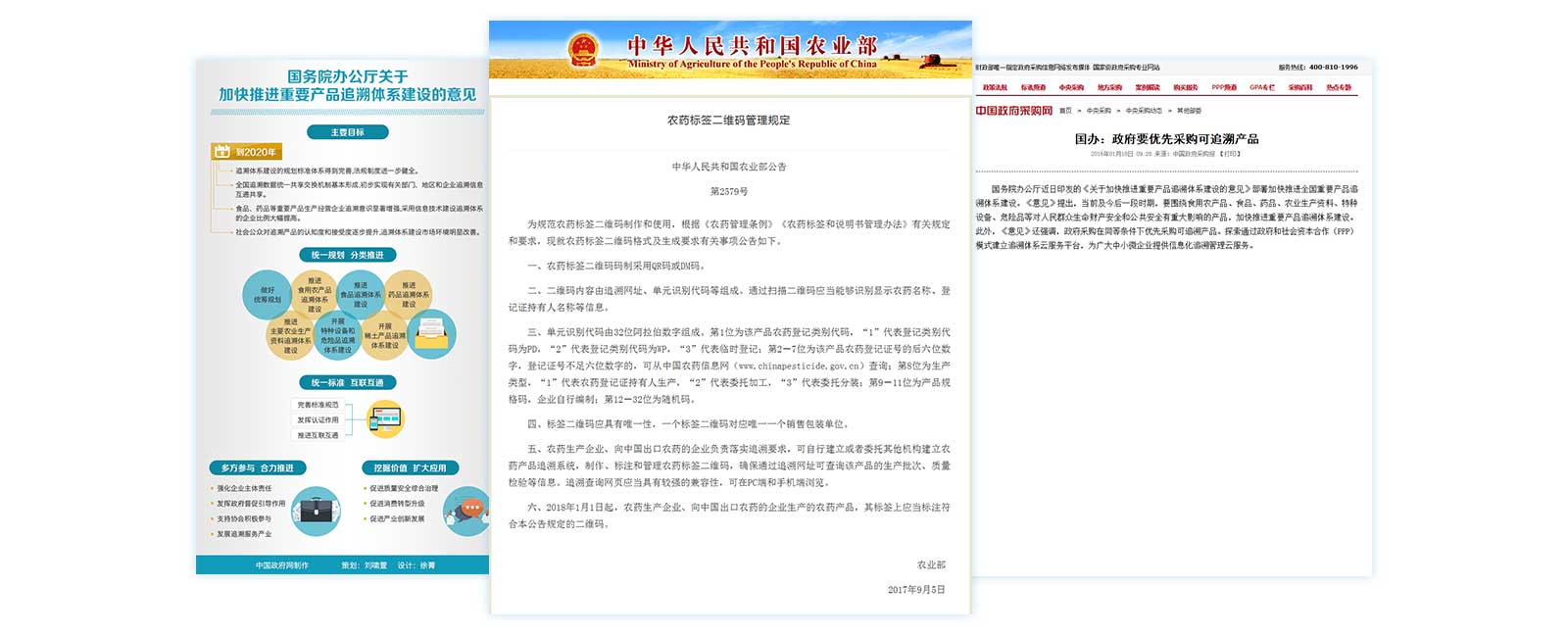Screen dimensions: 1568x637
Task: Click the 推进药品追溯体系建设 circle
Action: (409, 294)
